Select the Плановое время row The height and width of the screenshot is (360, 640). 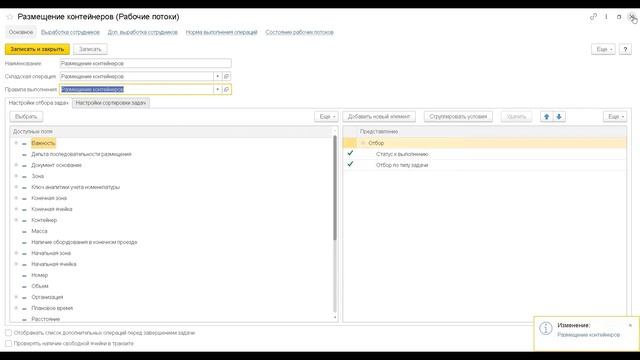171,309
